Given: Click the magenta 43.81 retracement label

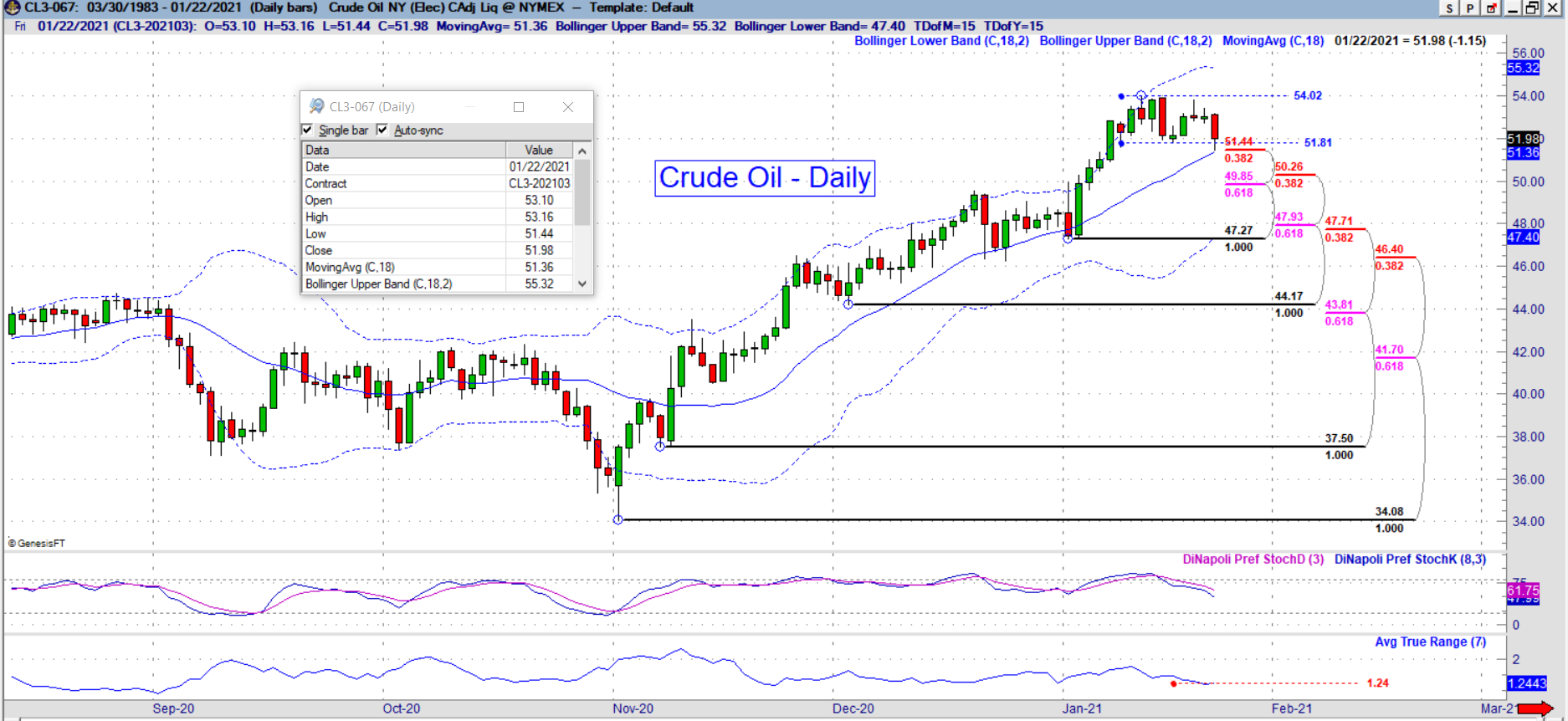Looking at the screenshot, I should (1338, 304).
